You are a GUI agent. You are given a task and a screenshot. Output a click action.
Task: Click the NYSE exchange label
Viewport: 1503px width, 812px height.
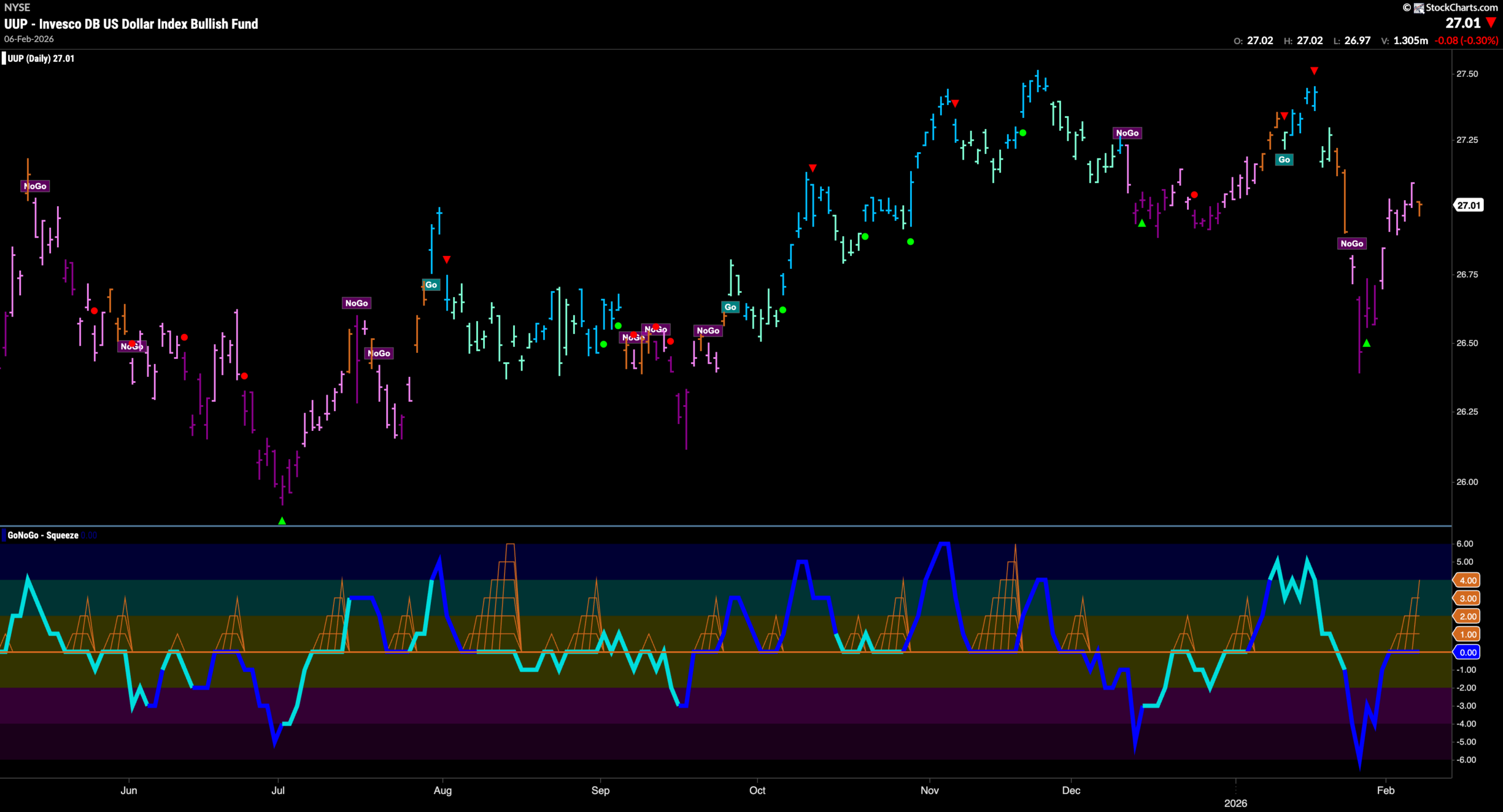pos(17,8)
